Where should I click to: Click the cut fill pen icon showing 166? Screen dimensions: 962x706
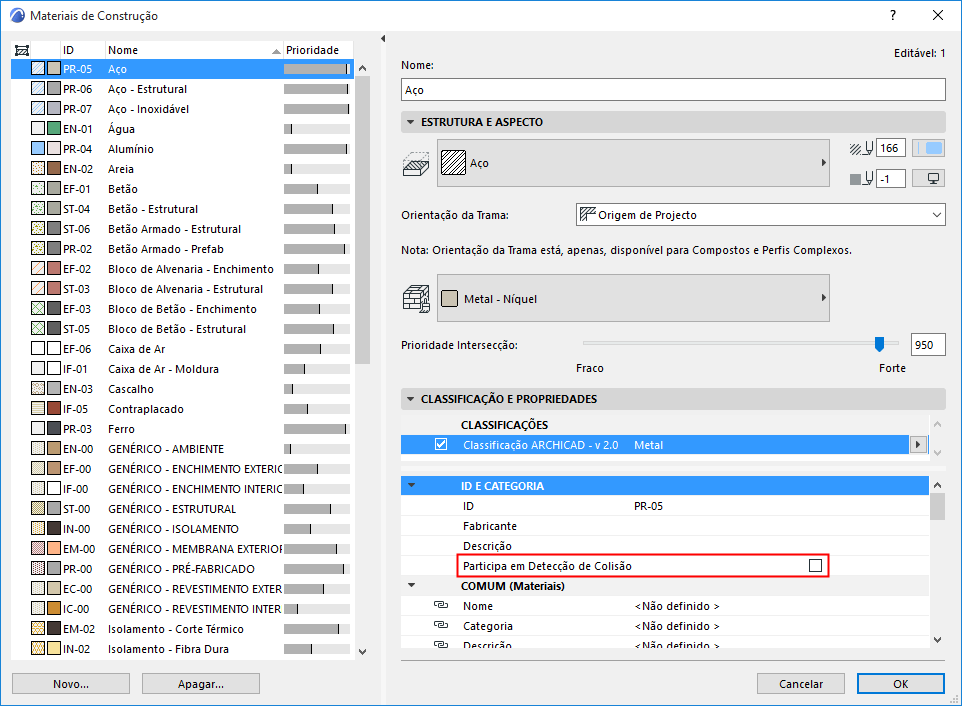[x=859, y=148]
